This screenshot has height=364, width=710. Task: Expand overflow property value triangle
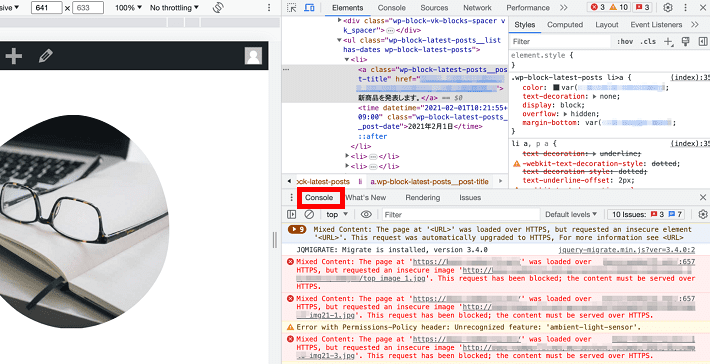coord(566,114)
